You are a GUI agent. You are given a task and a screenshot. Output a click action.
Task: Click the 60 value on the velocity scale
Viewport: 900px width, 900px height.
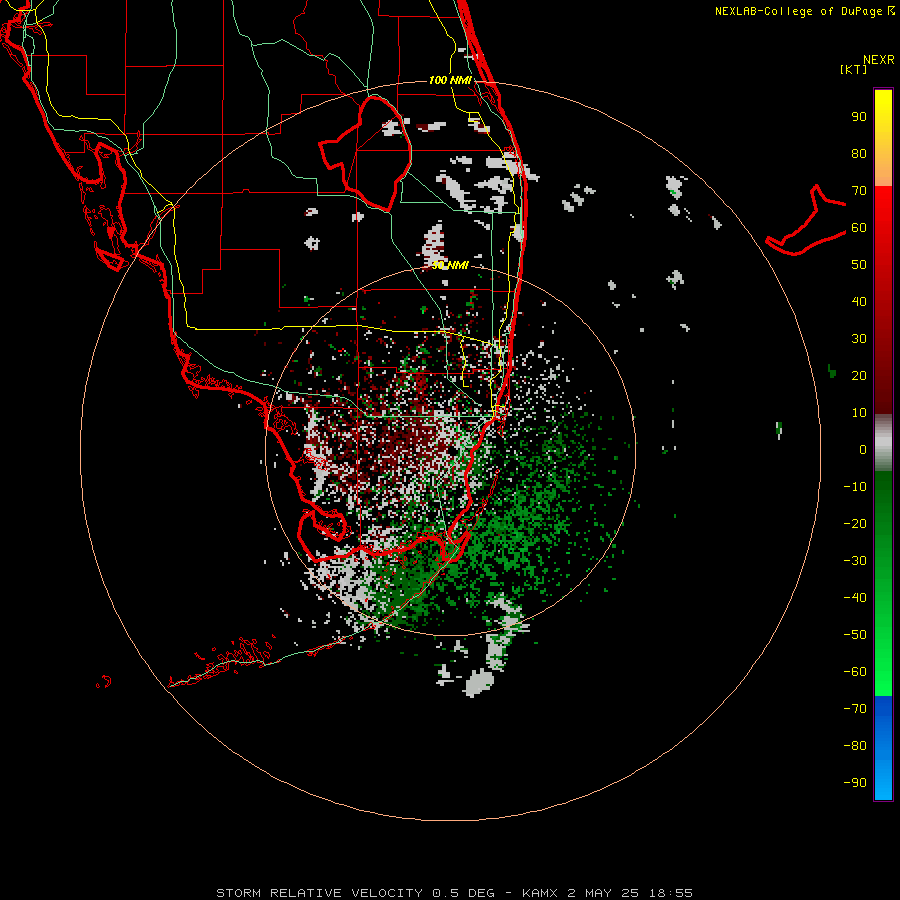pyautogui.click(x=859, y=228)
